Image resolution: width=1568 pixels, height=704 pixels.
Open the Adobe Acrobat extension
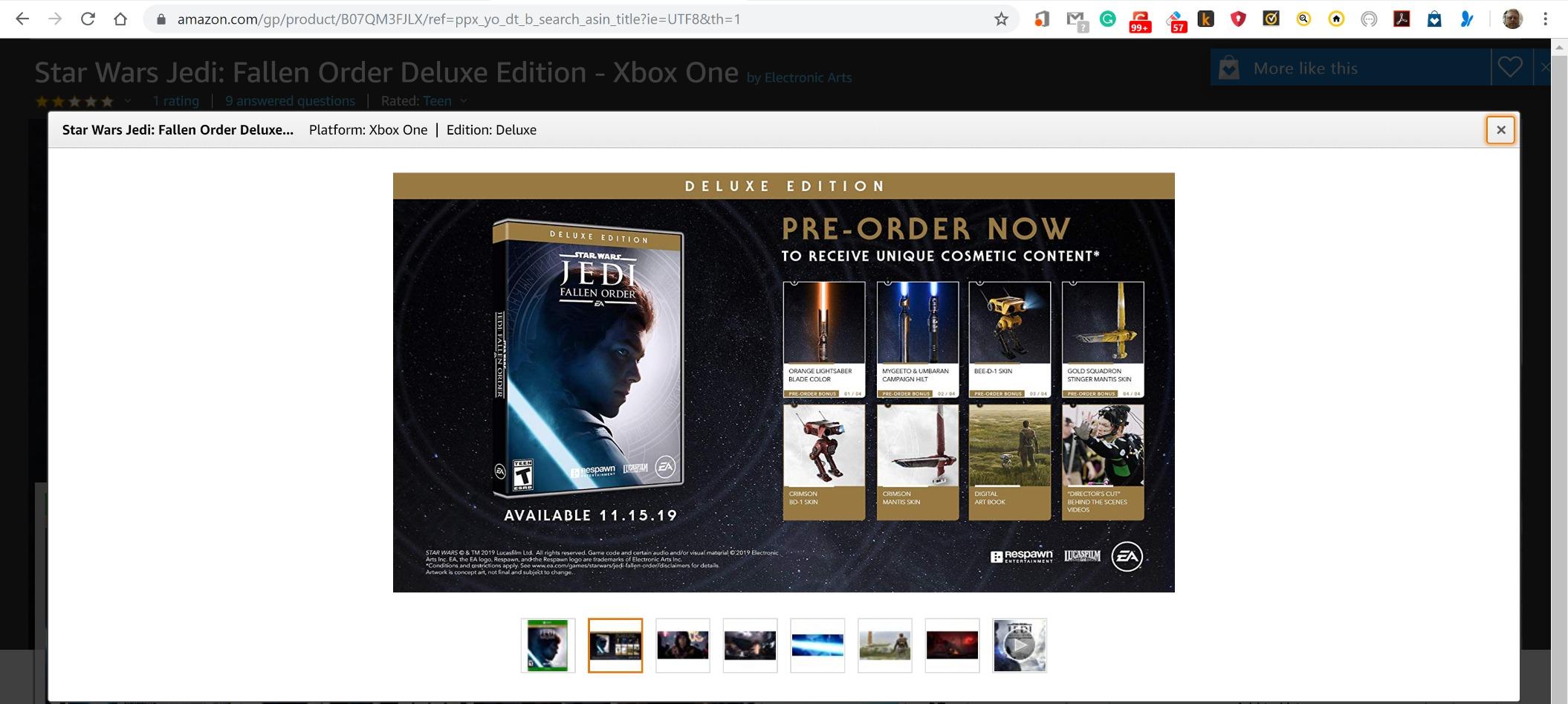(x=1402, y=19)
